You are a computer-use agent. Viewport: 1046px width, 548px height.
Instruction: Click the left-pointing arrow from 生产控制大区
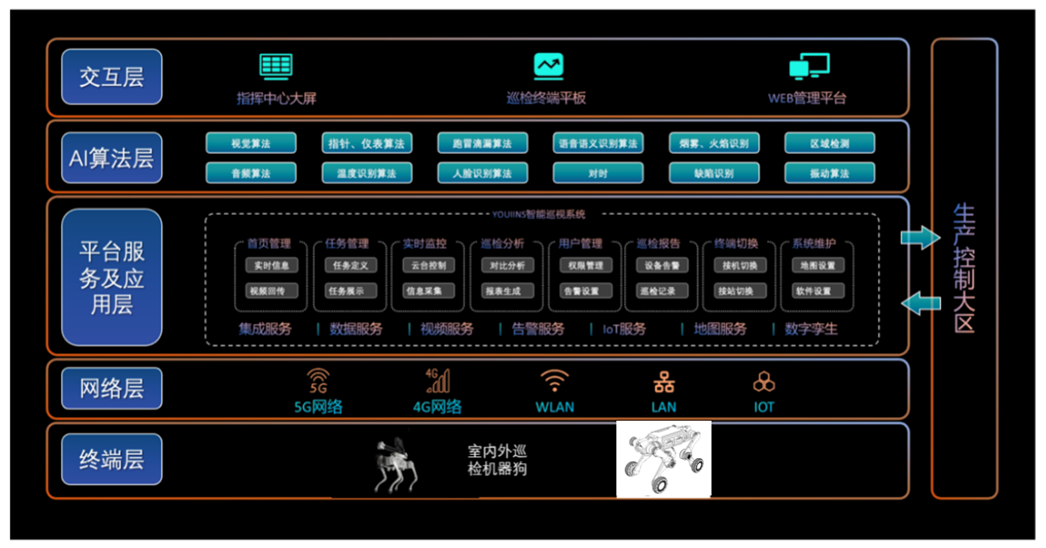pos(919,302)
